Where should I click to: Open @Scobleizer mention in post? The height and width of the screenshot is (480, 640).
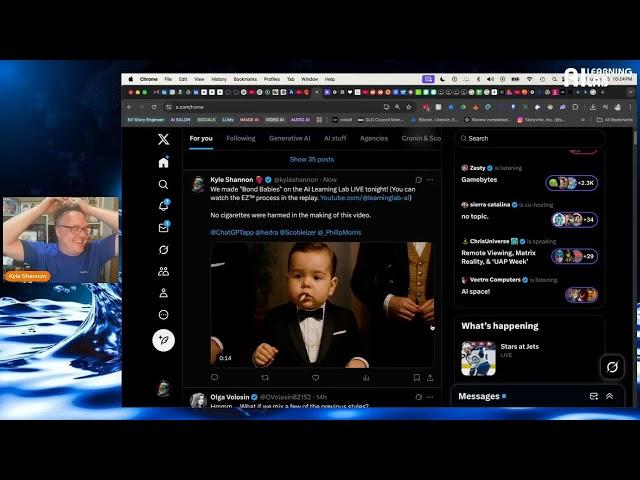[298, 232]
